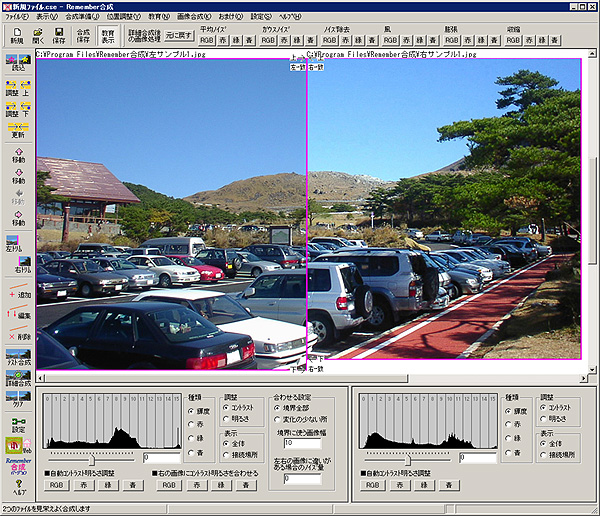Click the 詳細合成 (detailed composite) icon
Image resolution: width=600 pixels, height=516 pixels.
18,378
